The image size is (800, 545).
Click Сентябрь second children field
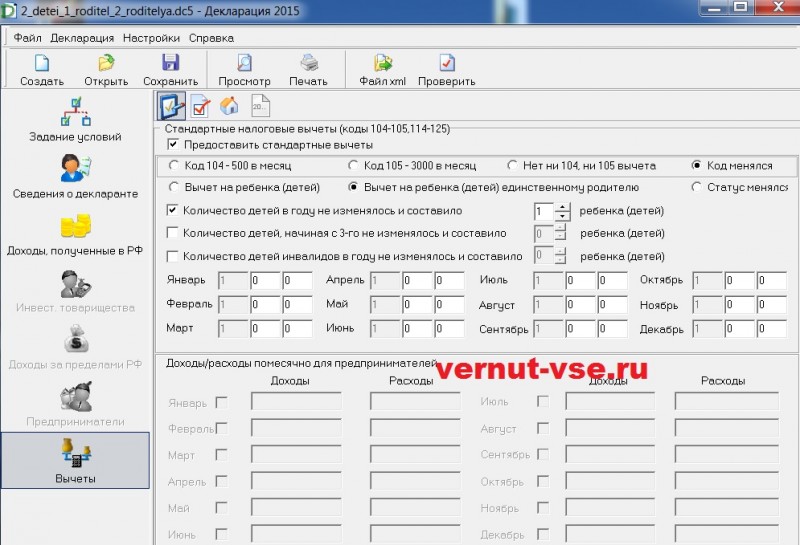[x=580, y=329]
